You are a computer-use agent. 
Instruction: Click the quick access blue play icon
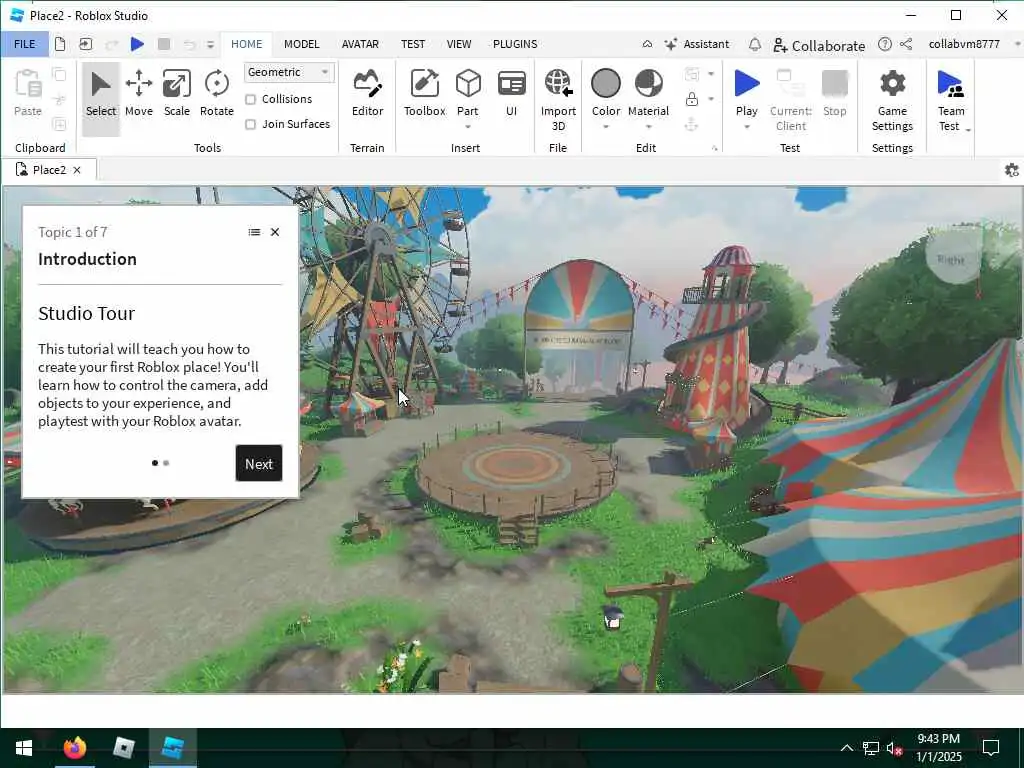click(x=137, y=44)
